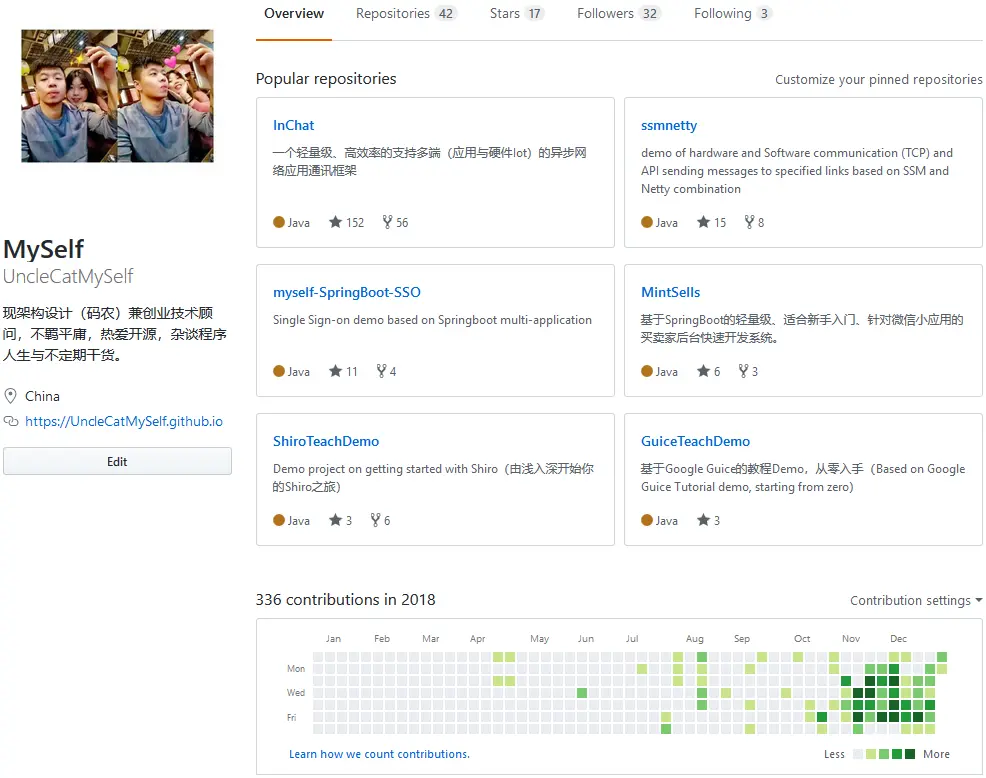Open the Overview tab

(x=294, y=14)
